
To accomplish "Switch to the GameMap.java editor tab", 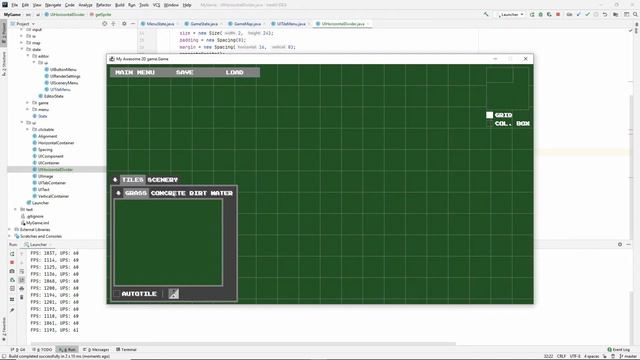I will click(247, 24).
